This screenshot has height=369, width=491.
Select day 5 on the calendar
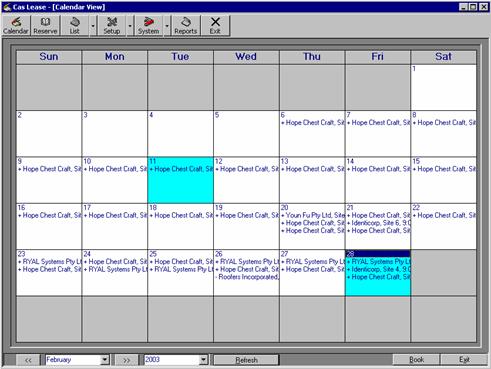click(246, 134)
